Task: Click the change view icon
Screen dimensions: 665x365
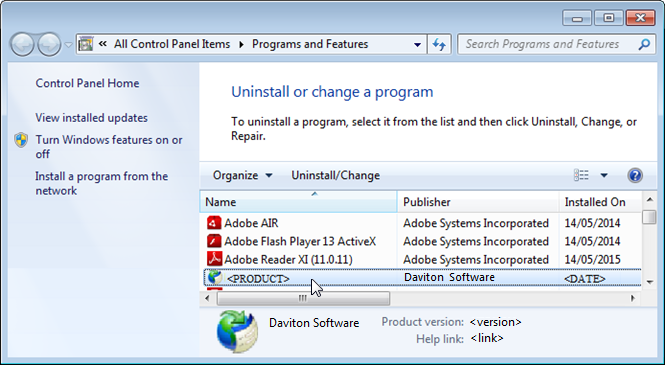Action: coord(581,175)
